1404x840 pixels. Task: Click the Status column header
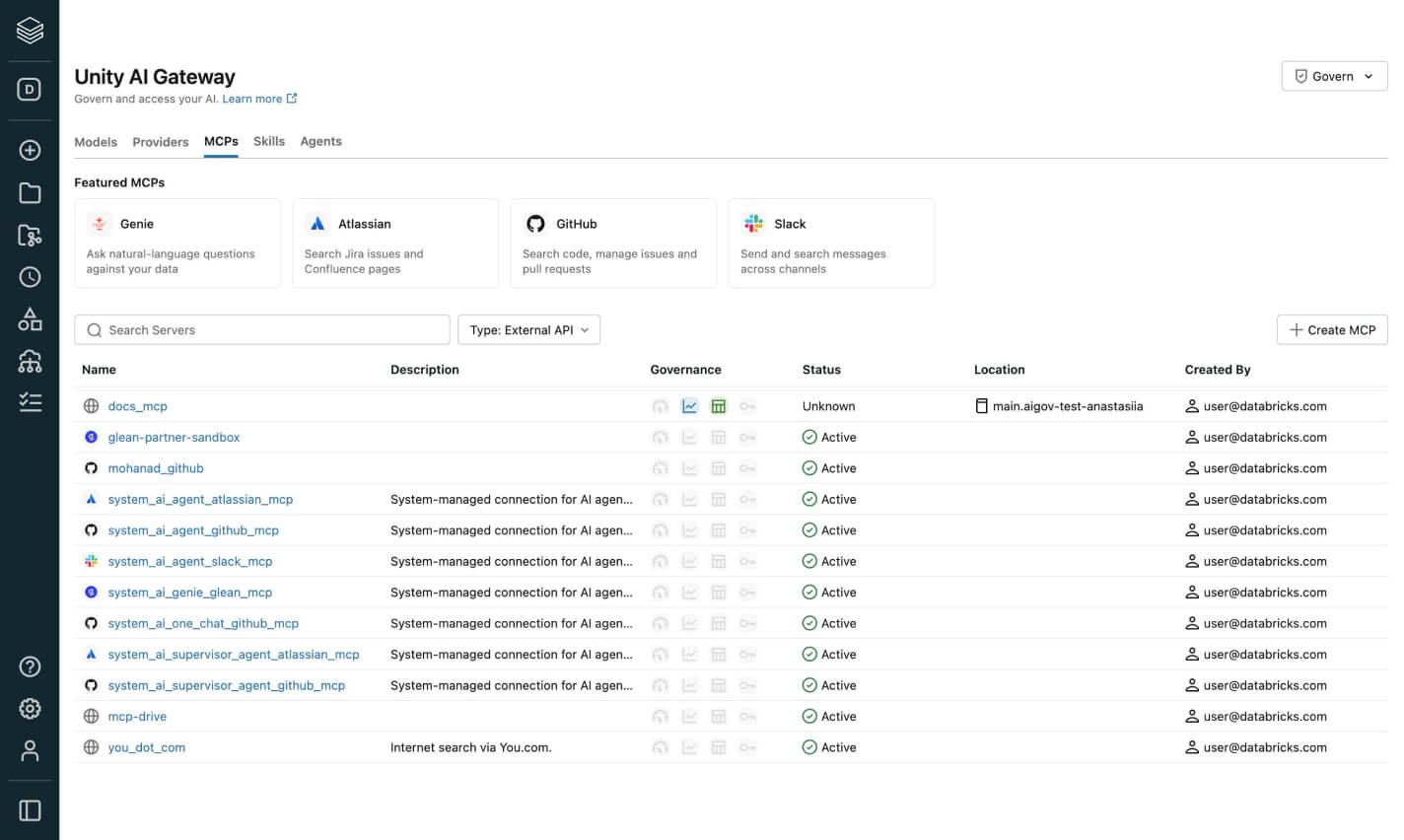click(821, 370)
